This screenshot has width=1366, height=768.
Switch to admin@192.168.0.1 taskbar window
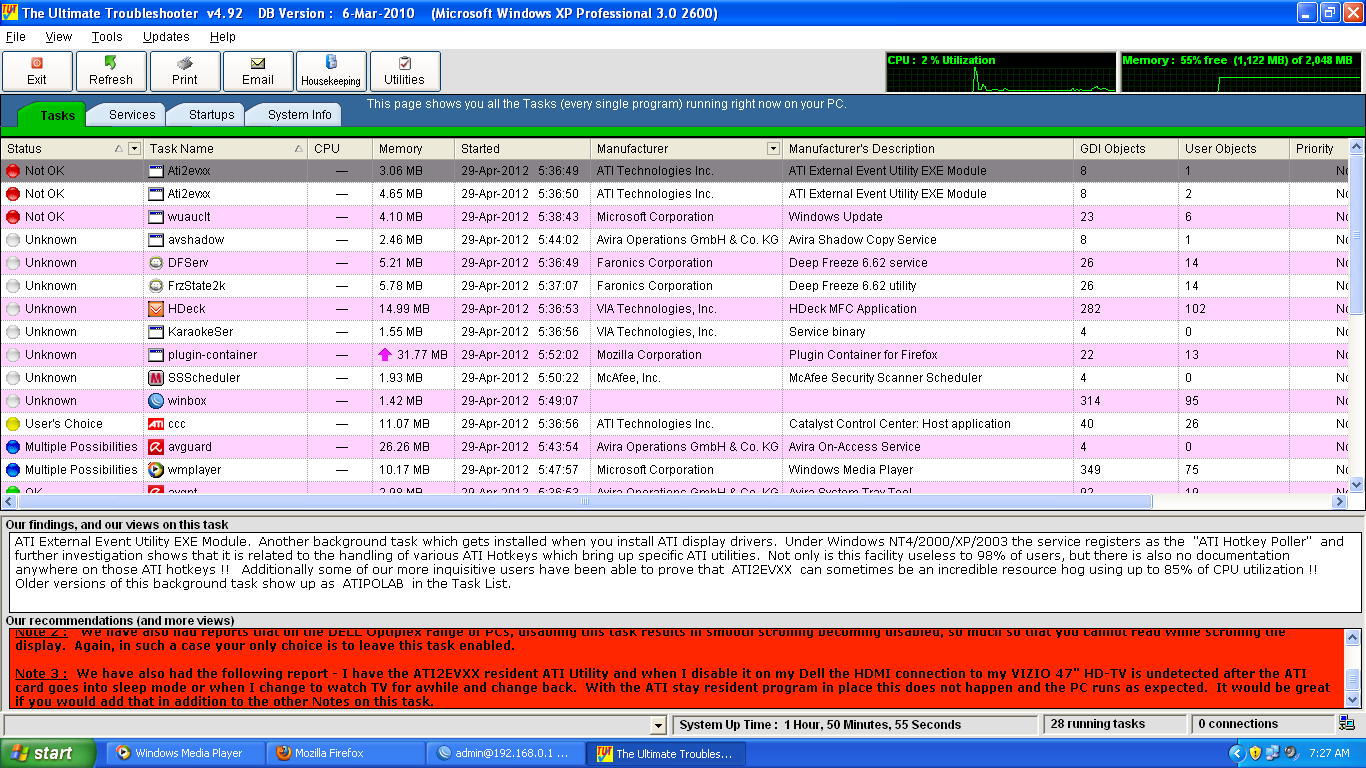(506, 754)
